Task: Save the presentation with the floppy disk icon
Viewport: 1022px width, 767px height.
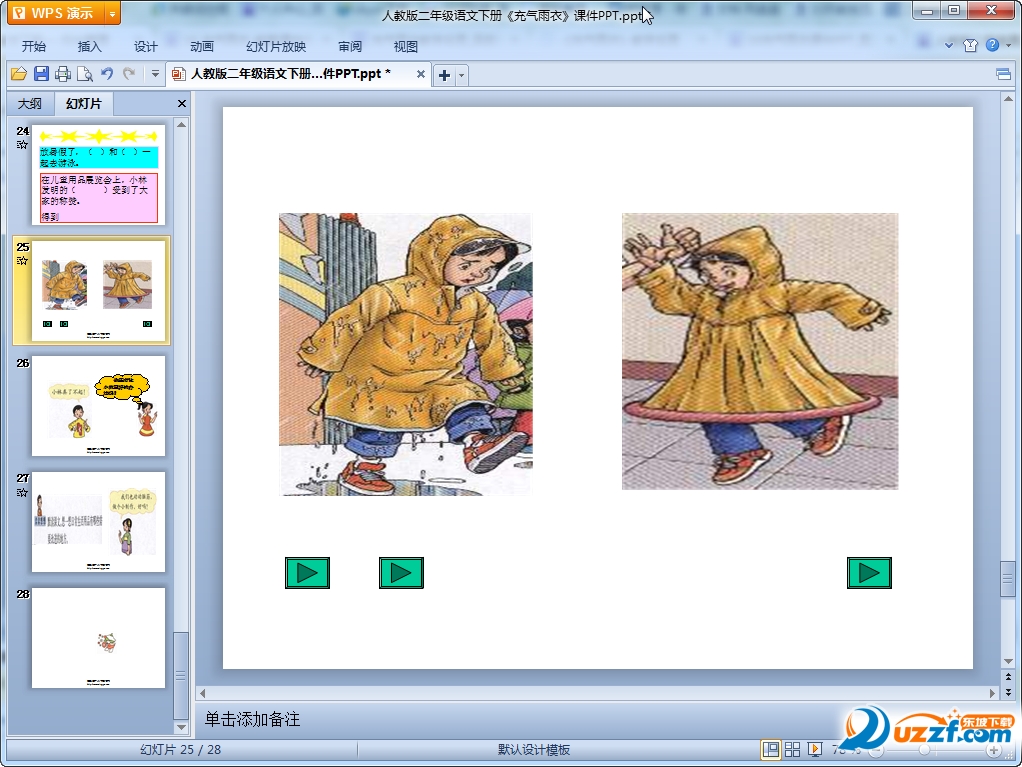Action: 41,74
